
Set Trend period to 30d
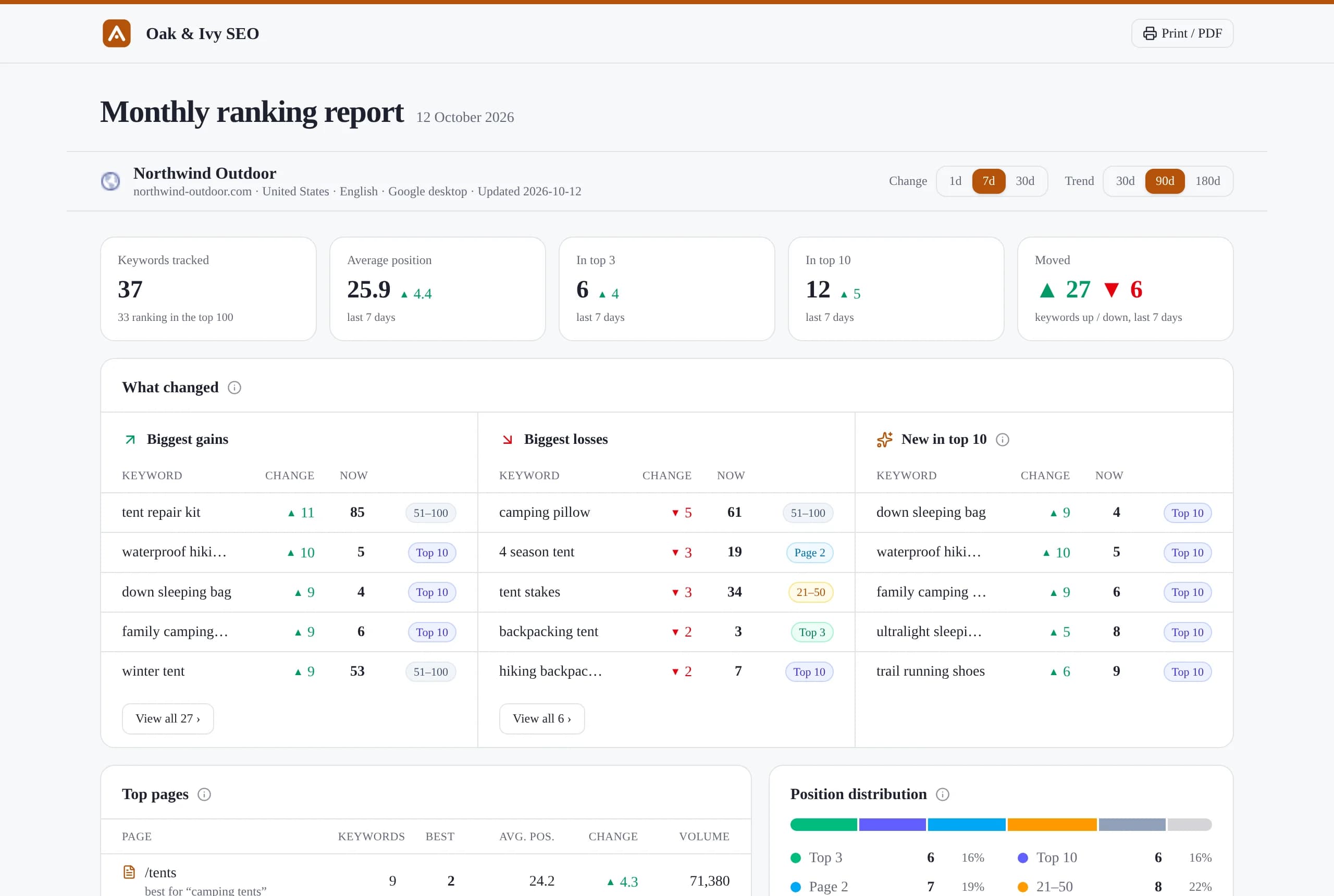1125,181
